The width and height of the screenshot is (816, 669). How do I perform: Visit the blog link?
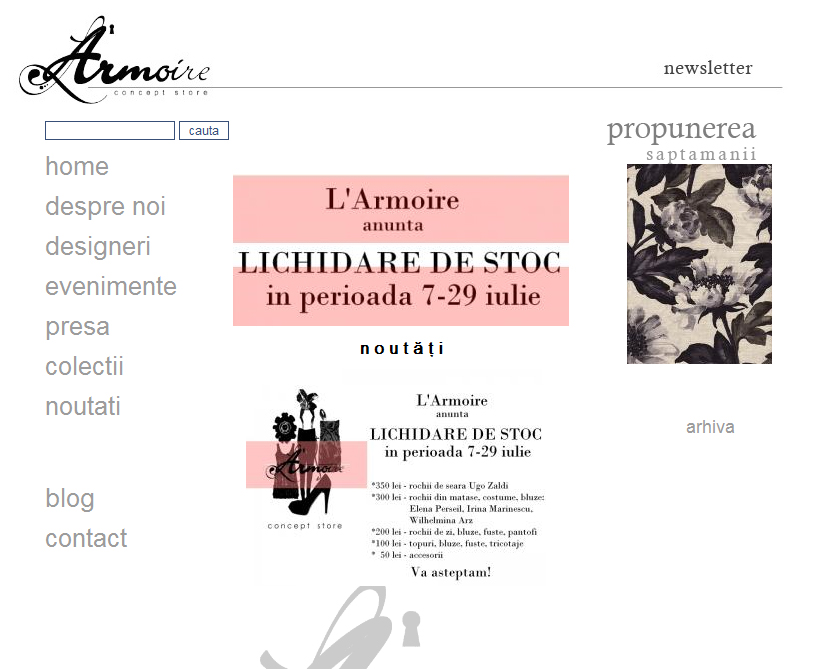(x=70, y=498)
